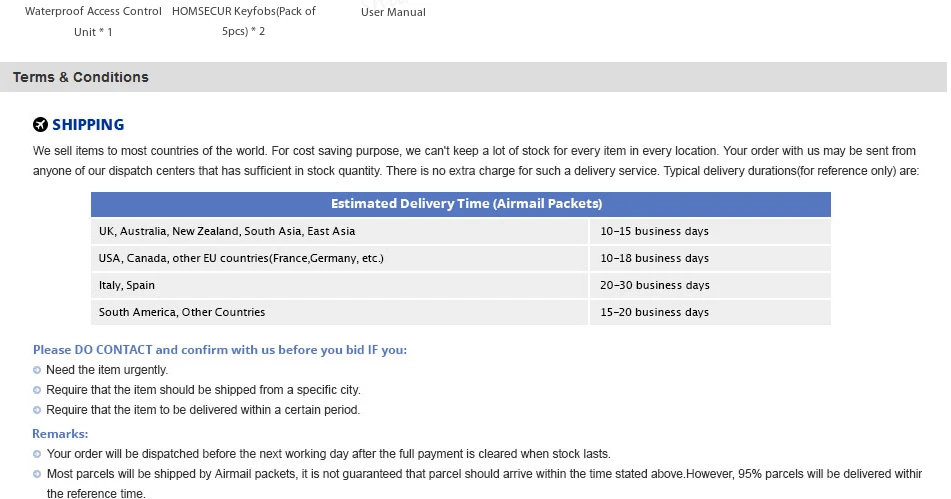Viewport: 951px width, 499px height.
Task: Click the User Manual label
Action: point(393,13)
